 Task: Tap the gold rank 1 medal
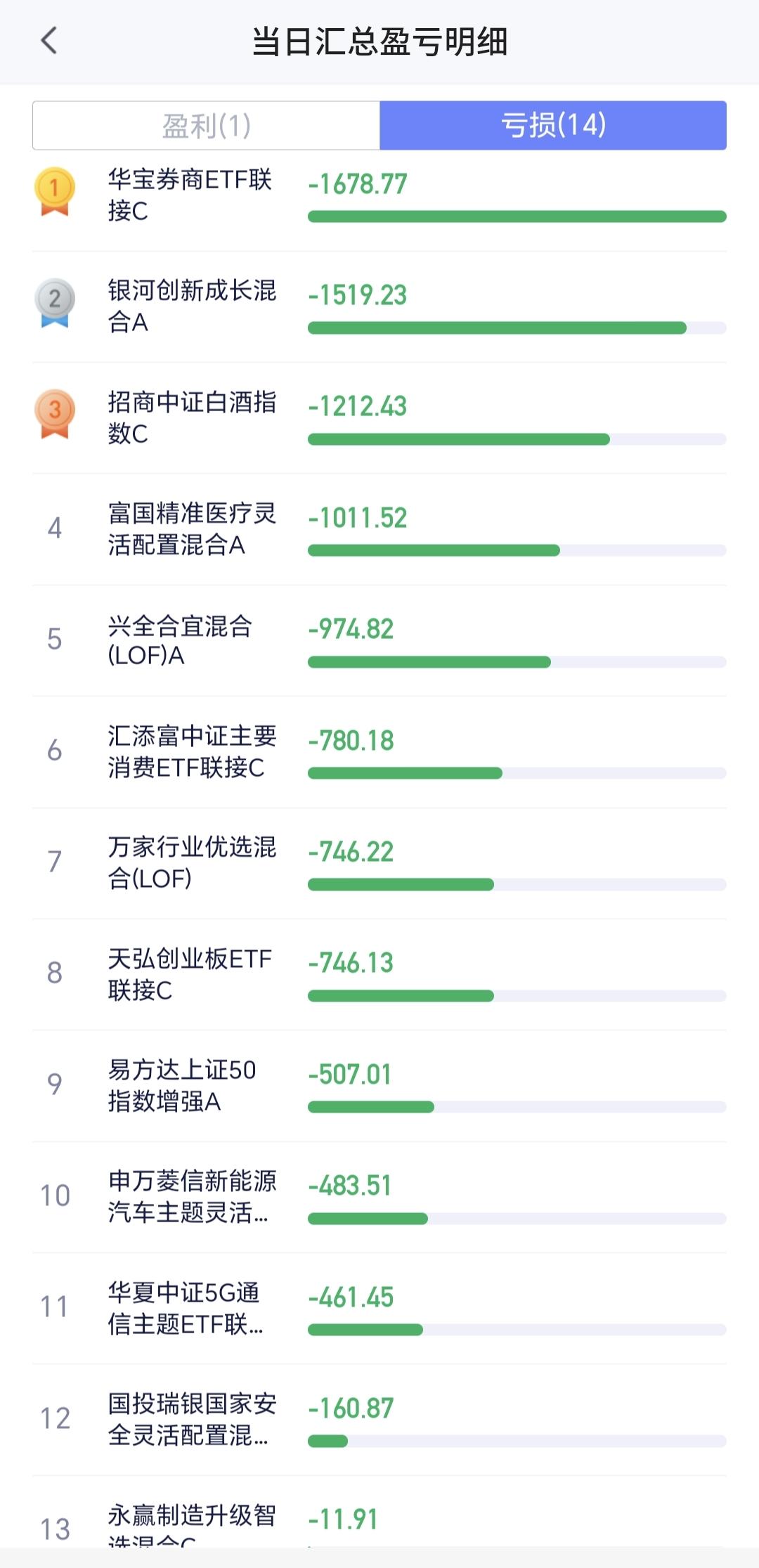[54, 190]
